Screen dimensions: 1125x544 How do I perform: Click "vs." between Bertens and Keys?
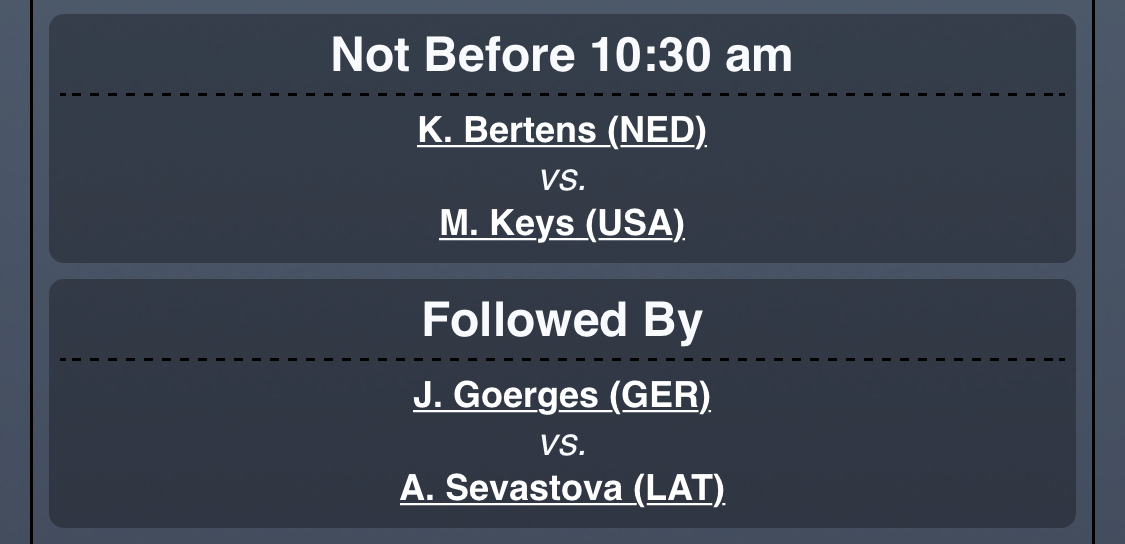tap(562, 179)
